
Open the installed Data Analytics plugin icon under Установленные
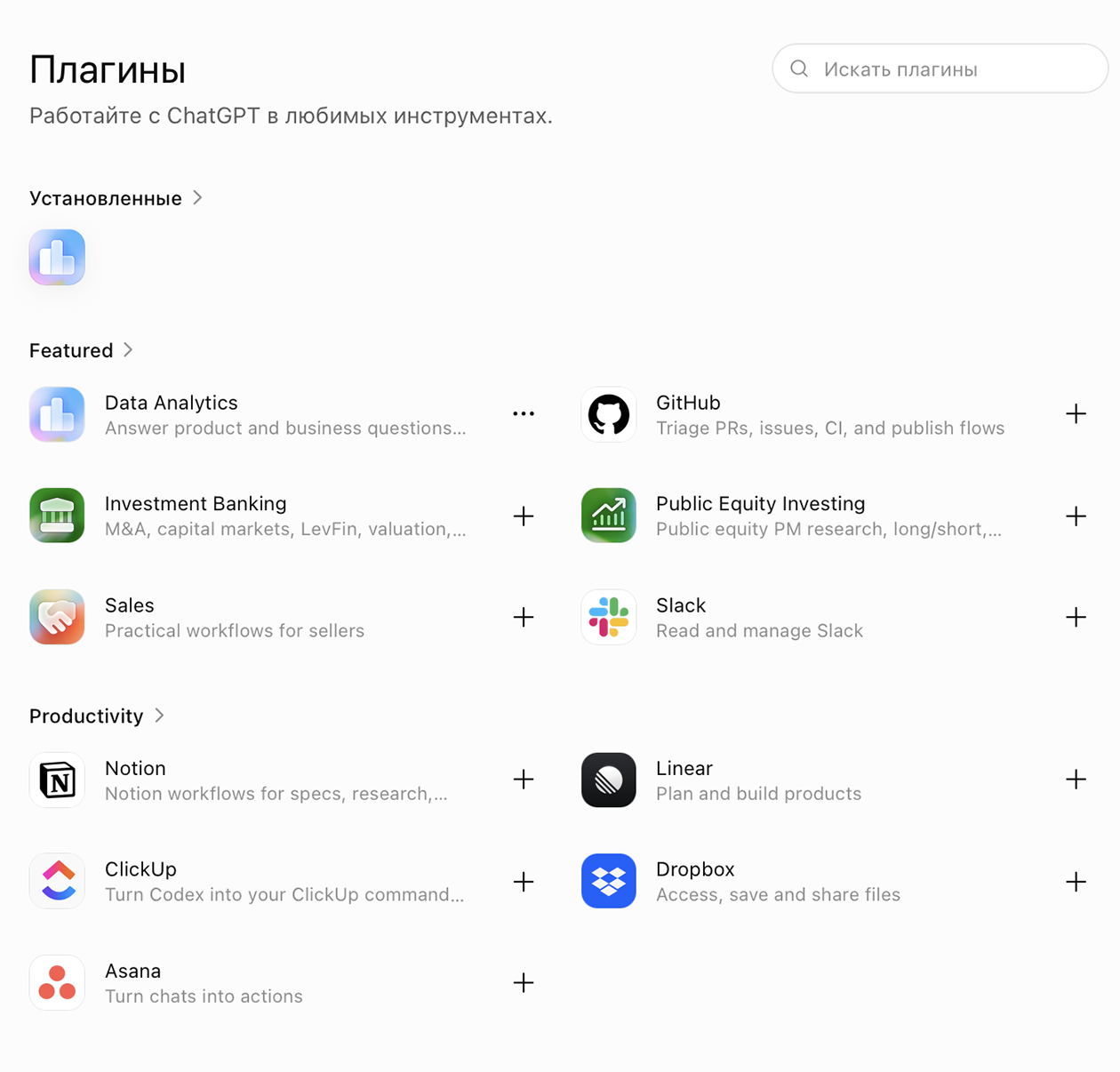click(x=57, y=257)
